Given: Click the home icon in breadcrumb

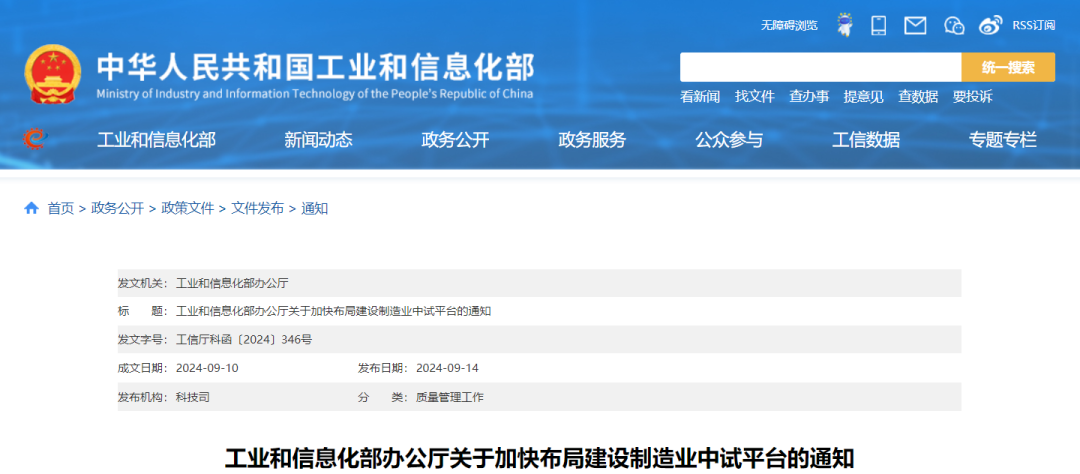Looking at the screenshot, I should (x=31, y=208).
